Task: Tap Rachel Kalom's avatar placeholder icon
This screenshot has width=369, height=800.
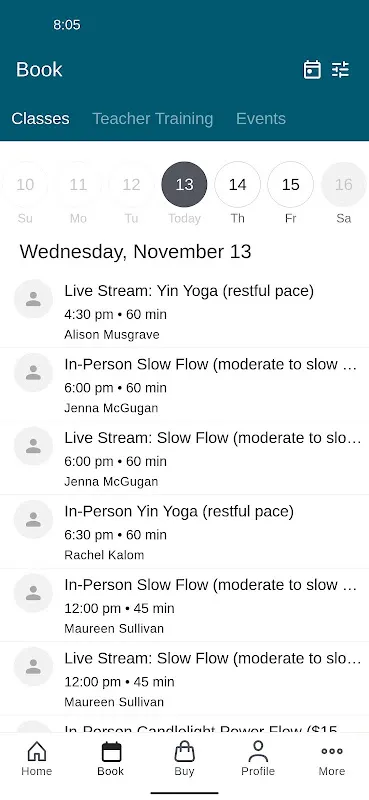Action: [33, 519]
